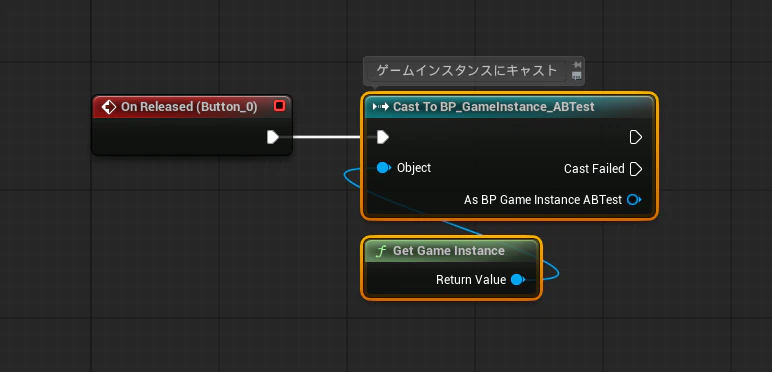Click the Cast Failed exec output pin
Viewport: 772px width, 372px height.
[636, 169]
